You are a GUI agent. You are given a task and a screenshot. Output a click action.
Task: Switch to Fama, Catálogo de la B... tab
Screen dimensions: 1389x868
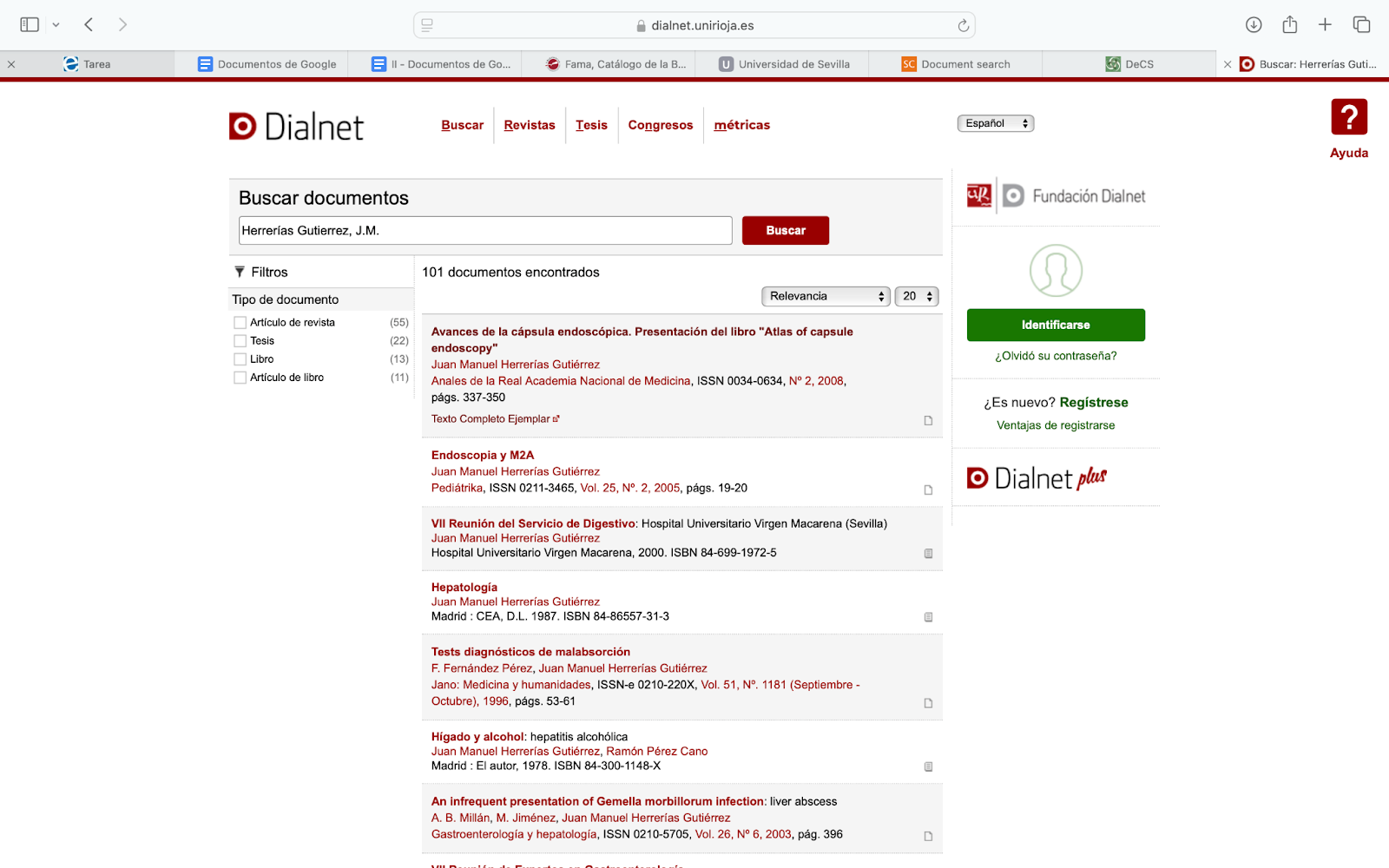(616, 64)
